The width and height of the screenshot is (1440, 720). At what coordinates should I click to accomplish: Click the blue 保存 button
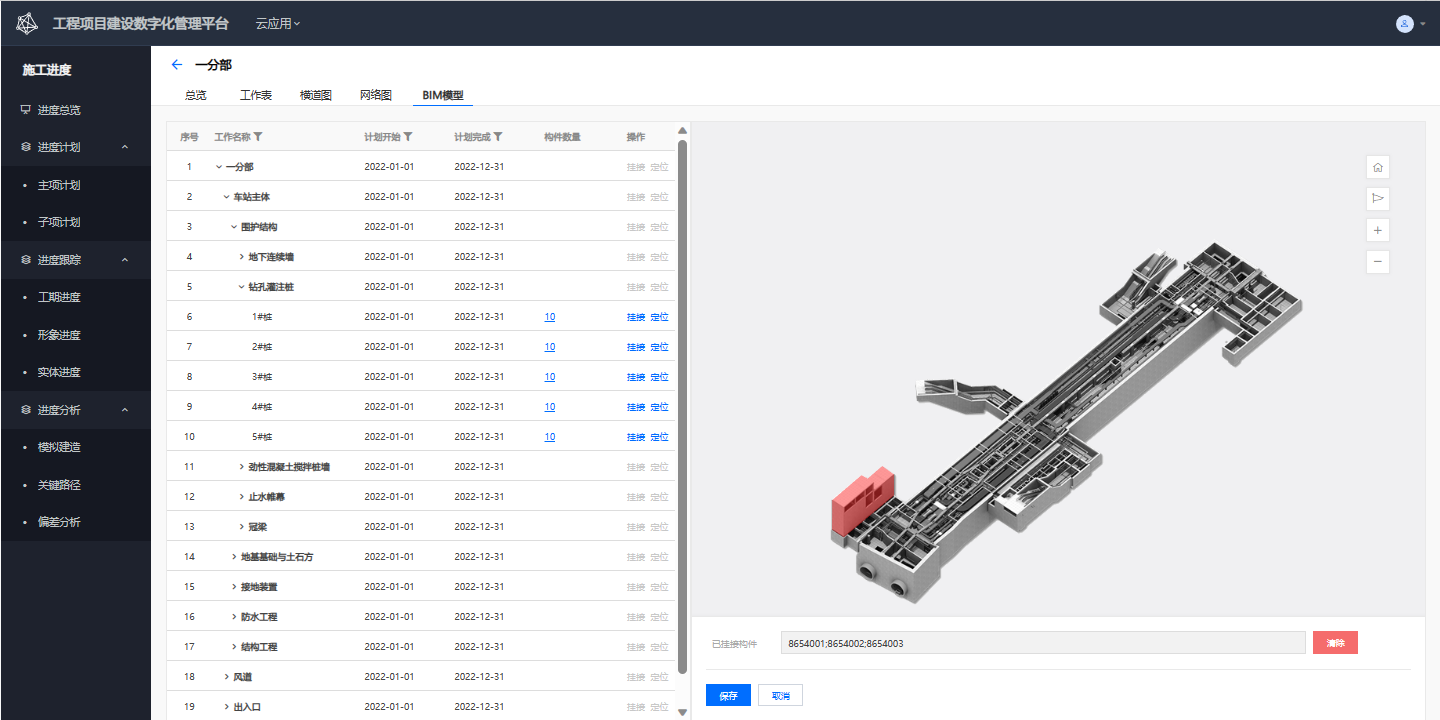(x=728, y=695)
